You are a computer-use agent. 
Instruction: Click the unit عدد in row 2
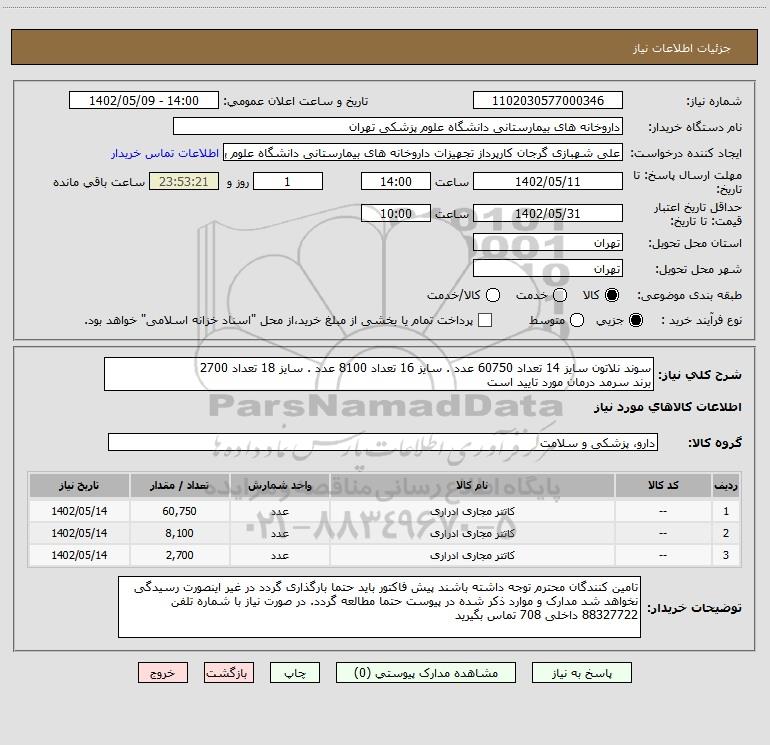pos(279,533)
